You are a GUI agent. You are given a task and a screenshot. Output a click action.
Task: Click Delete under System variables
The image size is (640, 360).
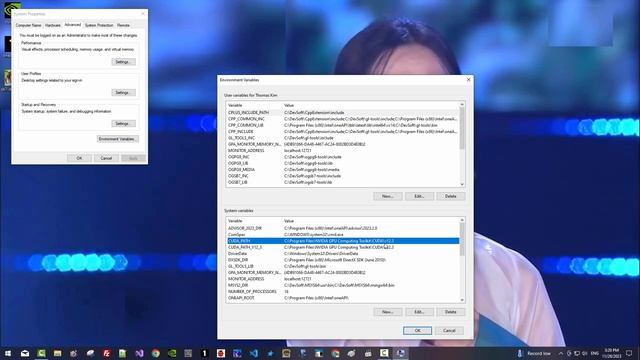pyautogui.click(x=451, y=312)
